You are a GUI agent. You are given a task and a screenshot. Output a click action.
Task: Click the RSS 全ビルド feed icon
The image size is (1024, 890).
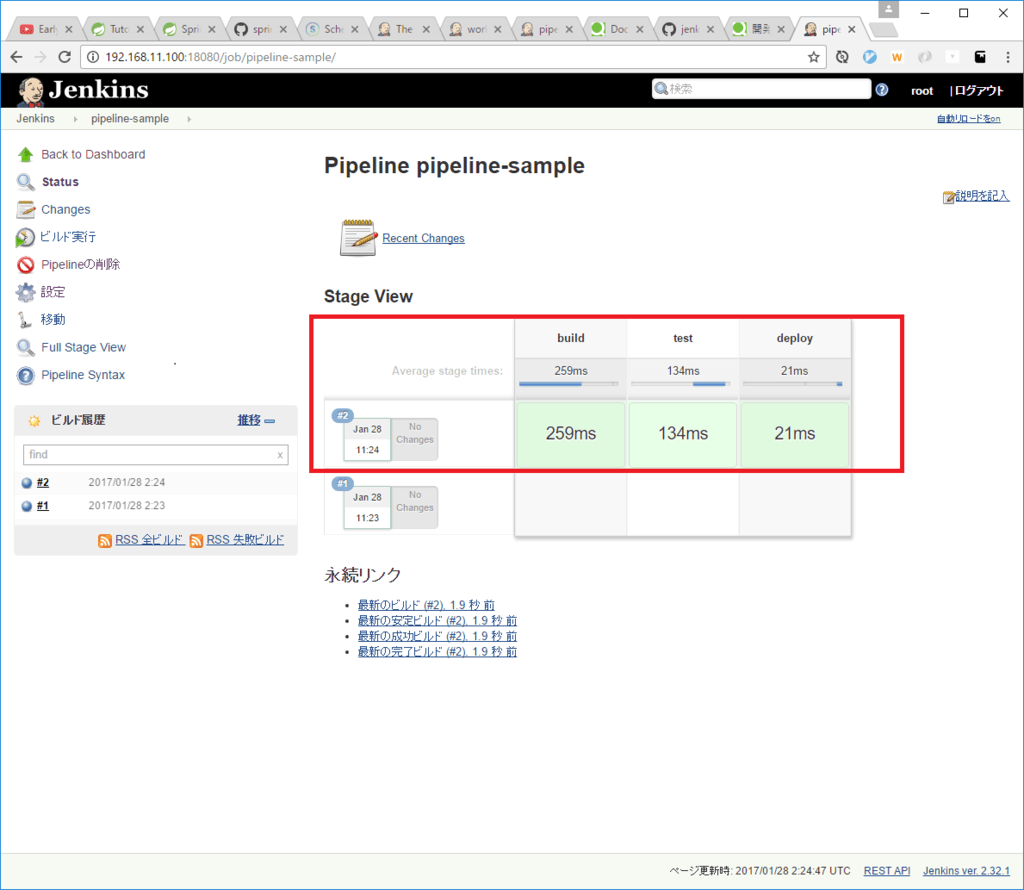coord(105,540)
